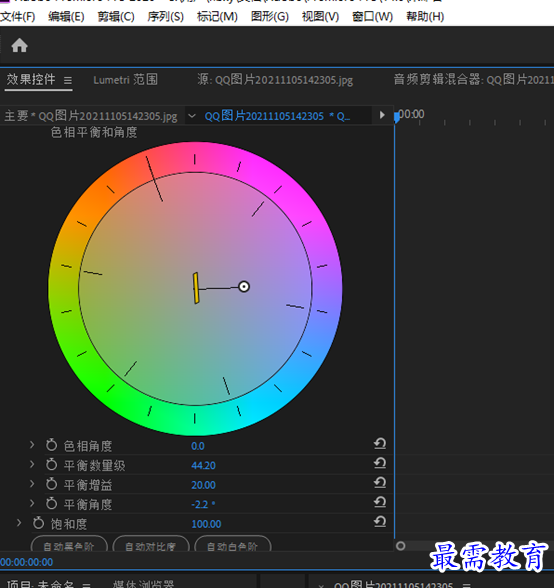Click the 自动黑色阶 button
Screen dimensions: 554x588
click(x=69, y=544)
